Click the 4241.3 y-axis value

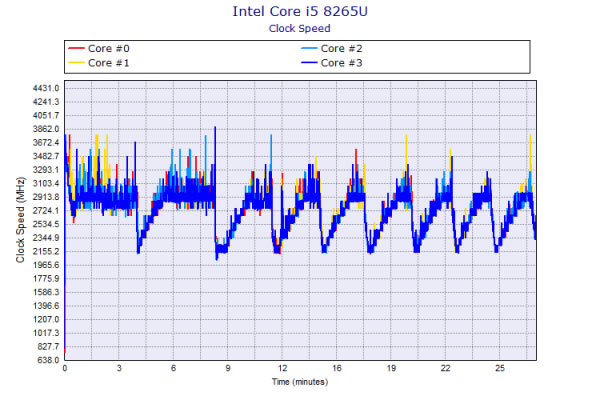46,102
